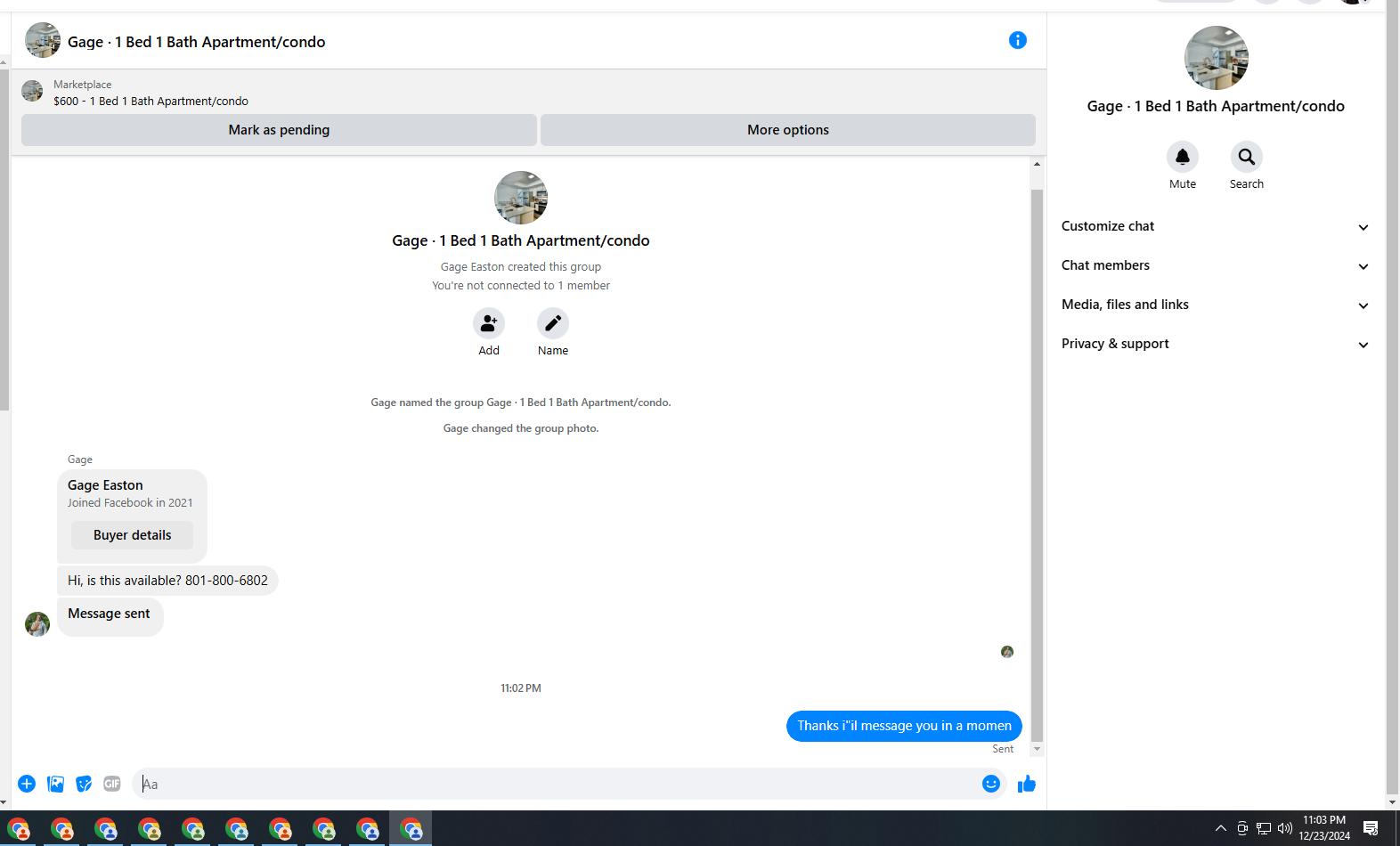Open large group photo in right panel

coord(1217,58)
